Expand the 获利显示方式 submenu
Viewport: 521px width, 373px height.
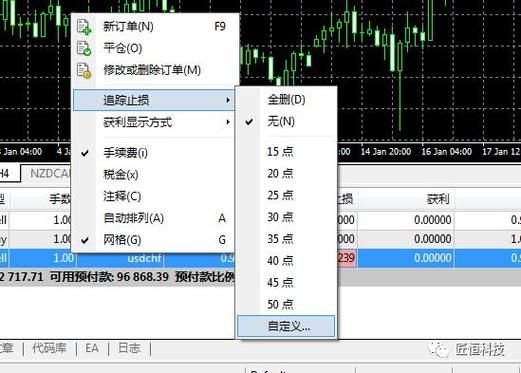point(154,122)
